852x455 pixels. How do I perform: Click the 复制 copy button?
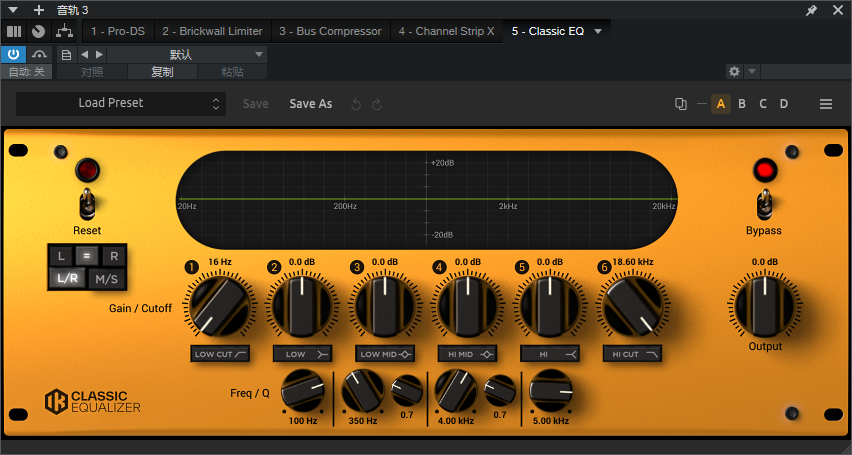tap(162, 72)
